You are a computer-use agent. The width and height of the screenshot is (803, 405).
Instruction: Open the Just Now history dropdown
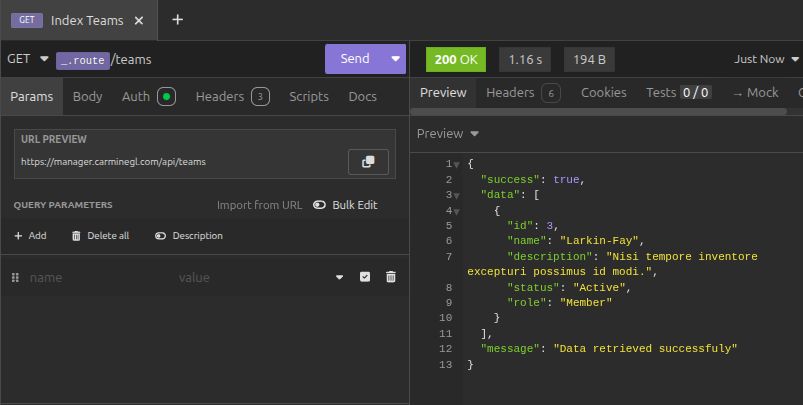click(x=766, y=59)
